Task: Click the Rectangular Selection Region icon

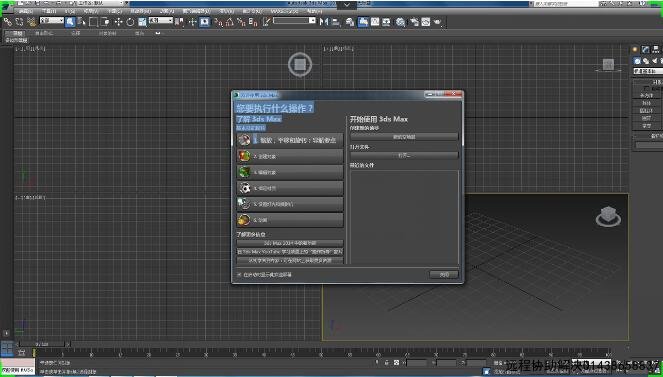Action: 93,22
